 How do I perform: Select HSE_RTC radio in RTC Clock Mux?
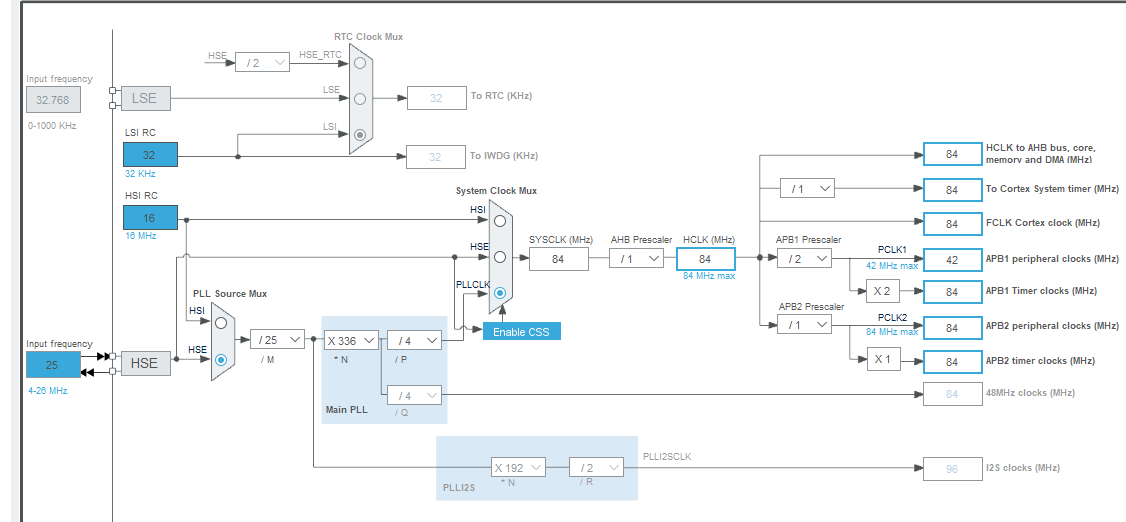pyautogui.click(x=360, y=63)
